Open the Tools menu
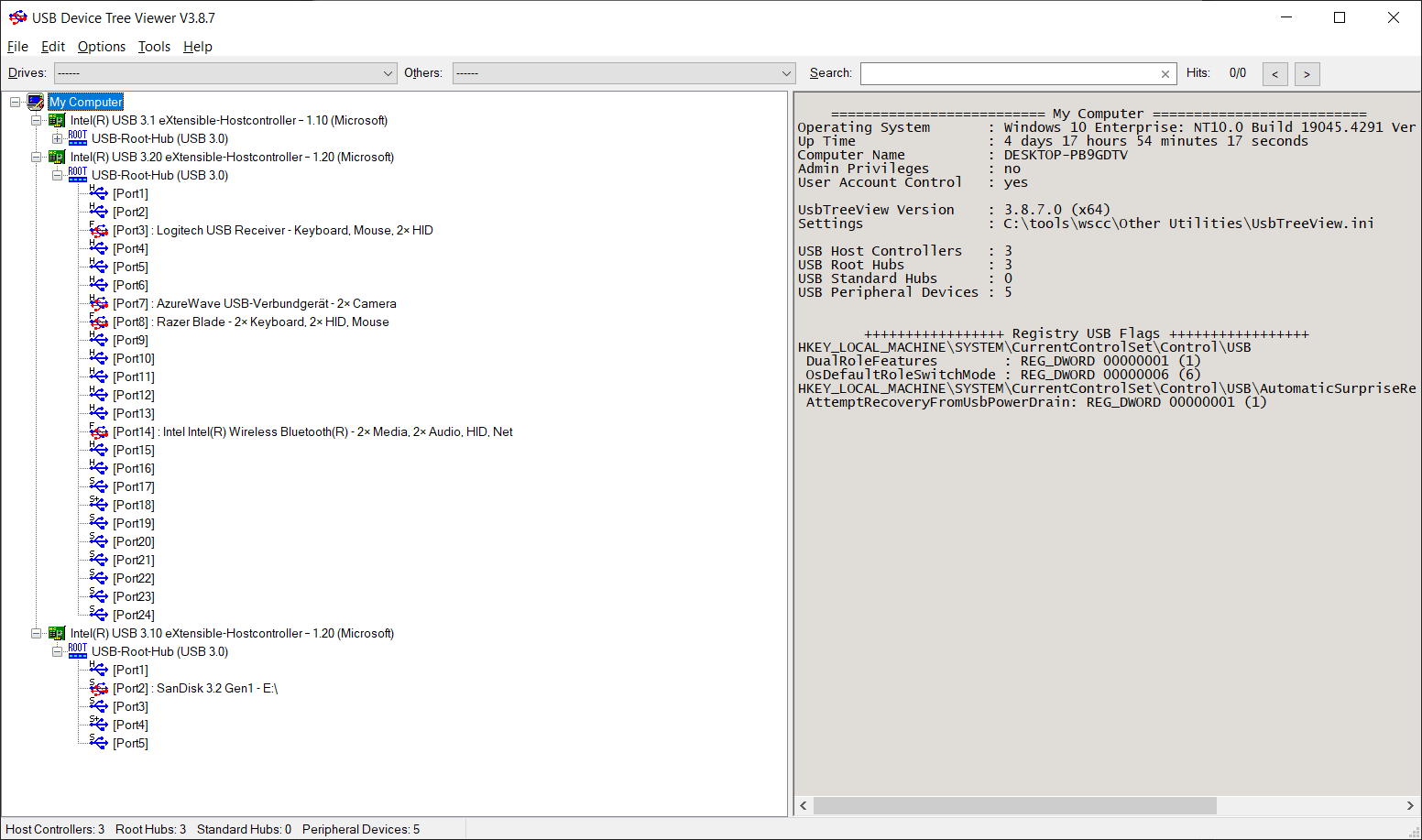Screen dimensions: 1422x840 (154, 47)
